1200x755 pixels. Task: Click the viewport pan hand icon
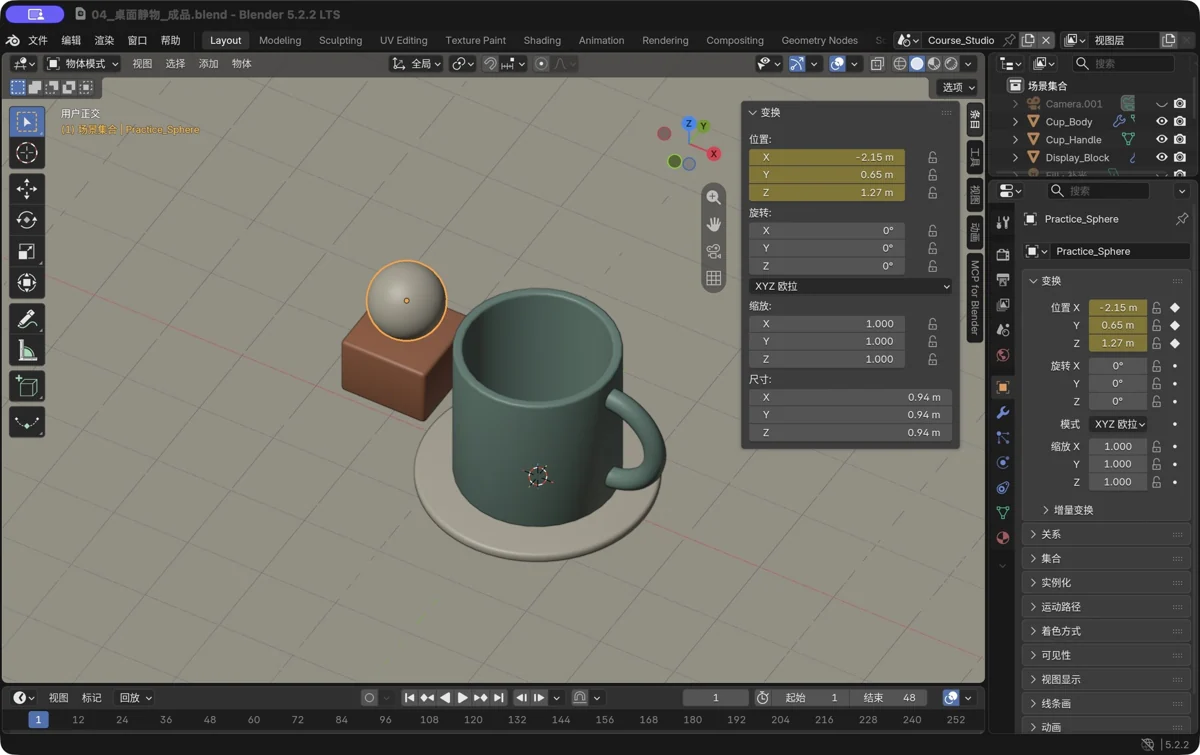713,224
